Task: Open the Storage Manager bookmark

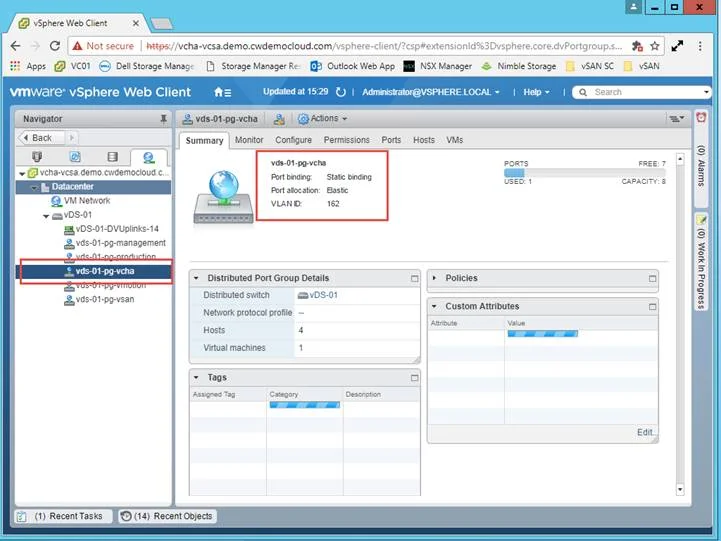Action: (x=253, y=66)
